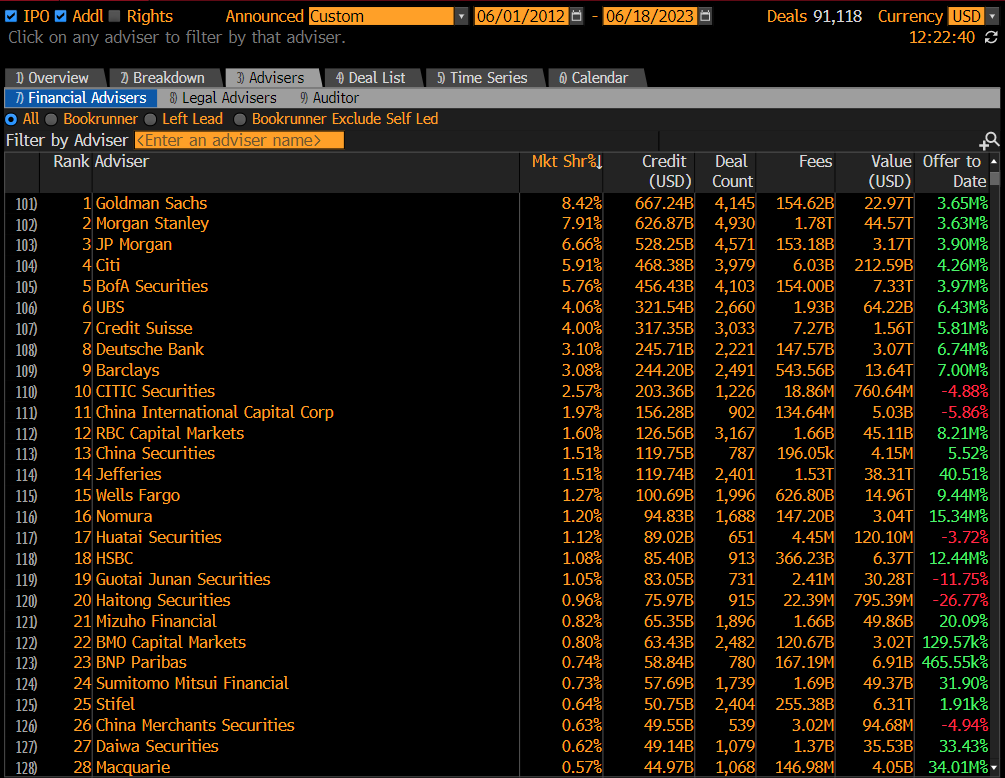Viewport: 1005px width, 778px height.
Task: Filter by adviser Jefferies
Action: (129, 474)
